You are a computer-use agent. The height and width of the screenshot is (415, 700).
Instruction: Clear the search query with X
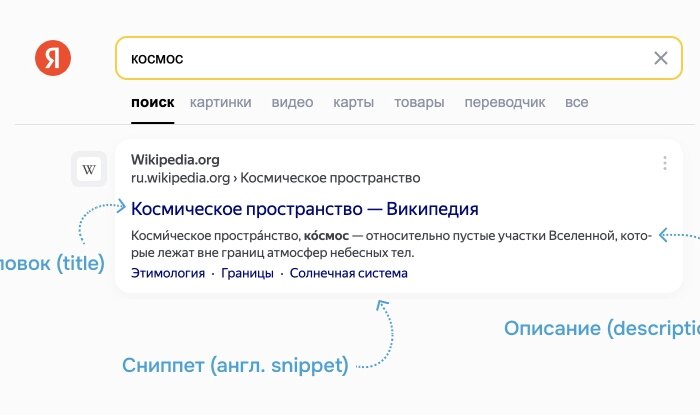point(661,58)
